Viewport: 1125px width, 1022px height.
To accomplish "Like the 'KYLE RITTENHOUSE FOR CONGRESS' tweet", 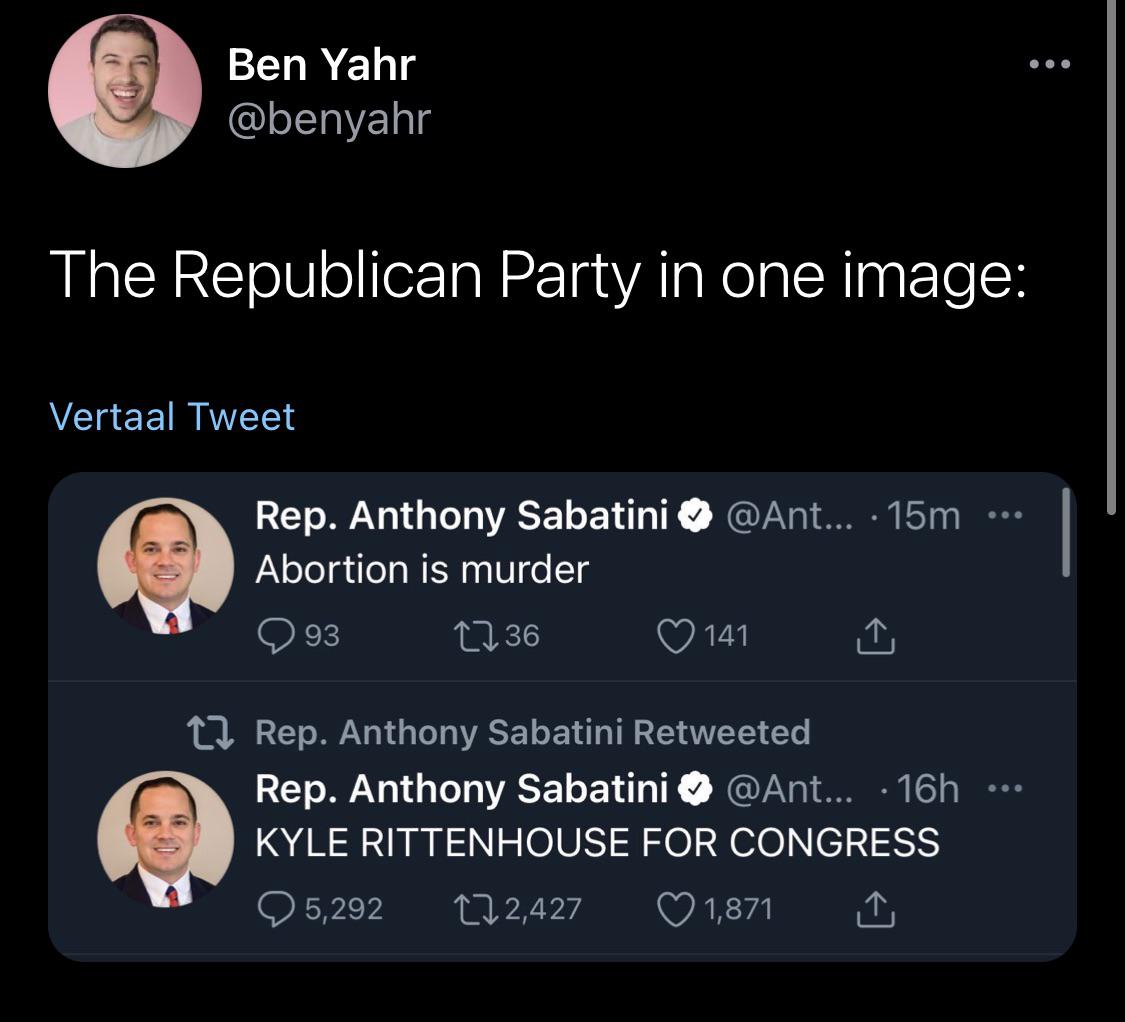I will [x=673, y=908].
